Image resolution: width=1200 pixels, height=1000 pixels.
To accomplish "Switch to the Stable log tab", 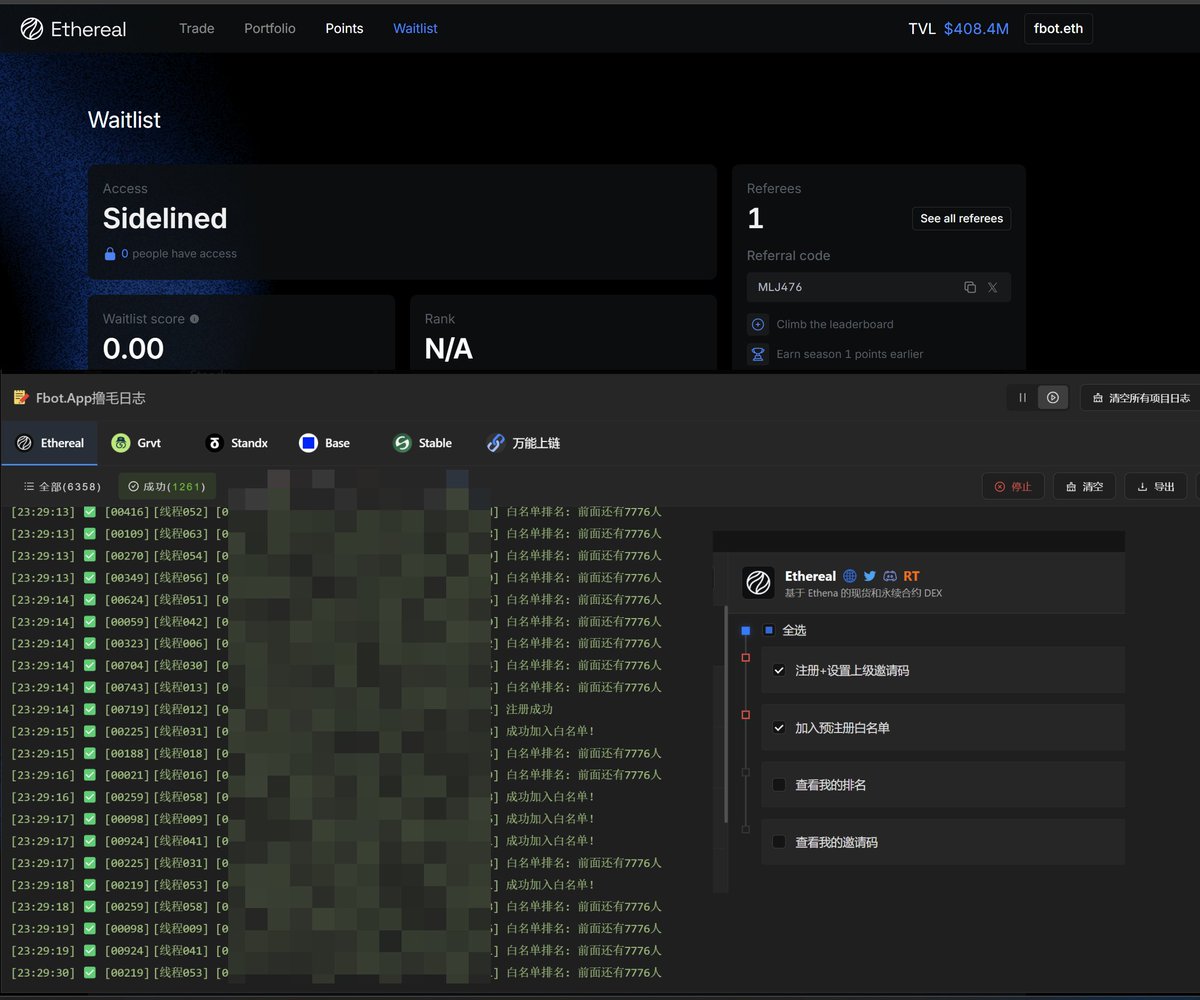I will click(422, 443).
